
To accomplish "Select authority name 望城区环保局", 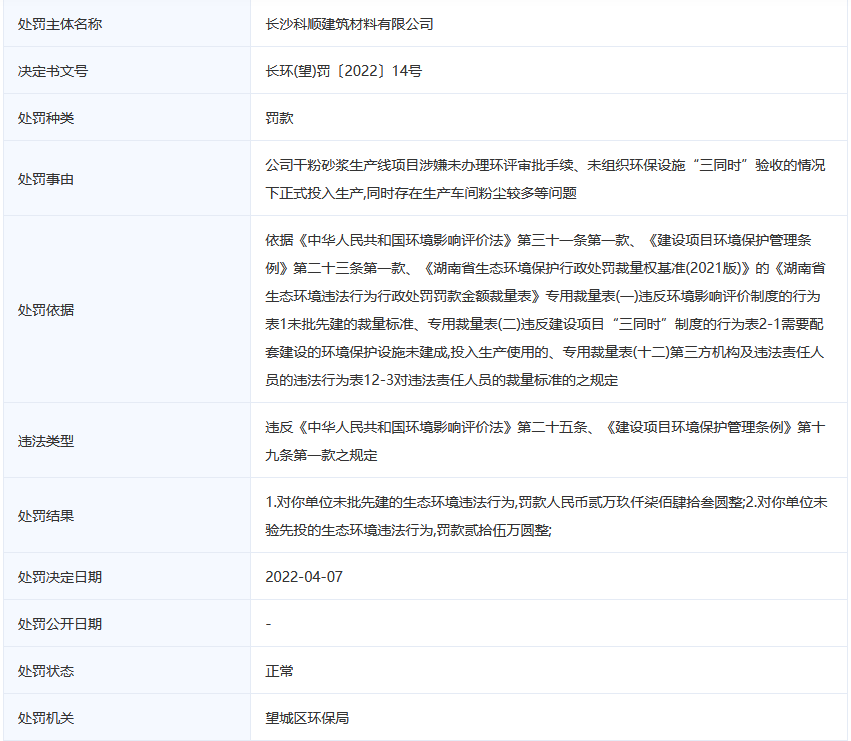I will (x=307, y=718).
